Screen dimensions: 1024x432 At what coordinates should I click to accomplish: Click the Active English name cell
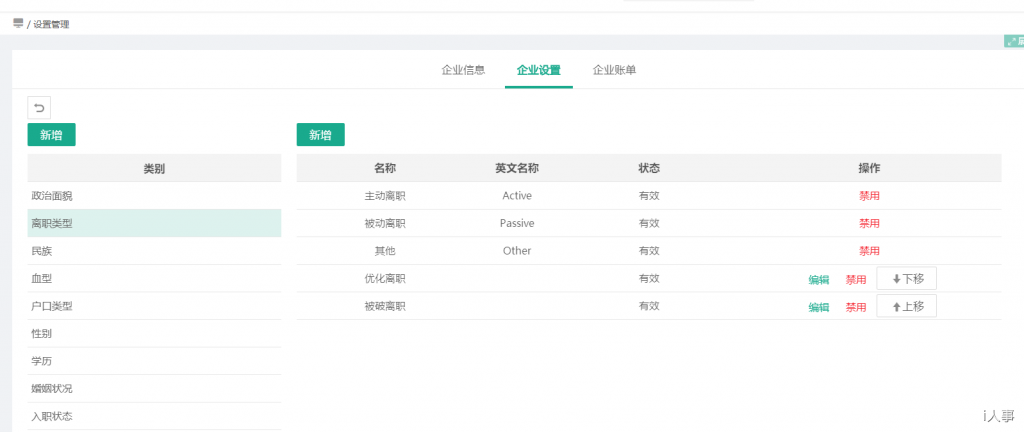(517, 196)
